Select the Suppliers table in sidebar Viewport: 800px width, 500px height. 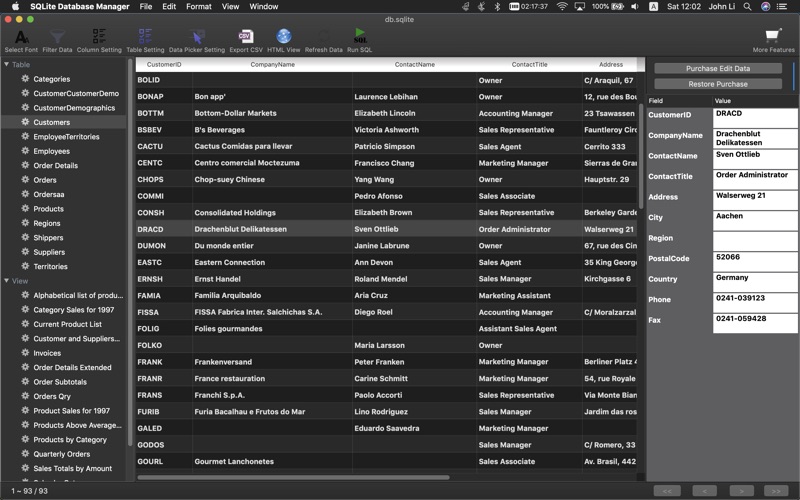coord(49,252)
